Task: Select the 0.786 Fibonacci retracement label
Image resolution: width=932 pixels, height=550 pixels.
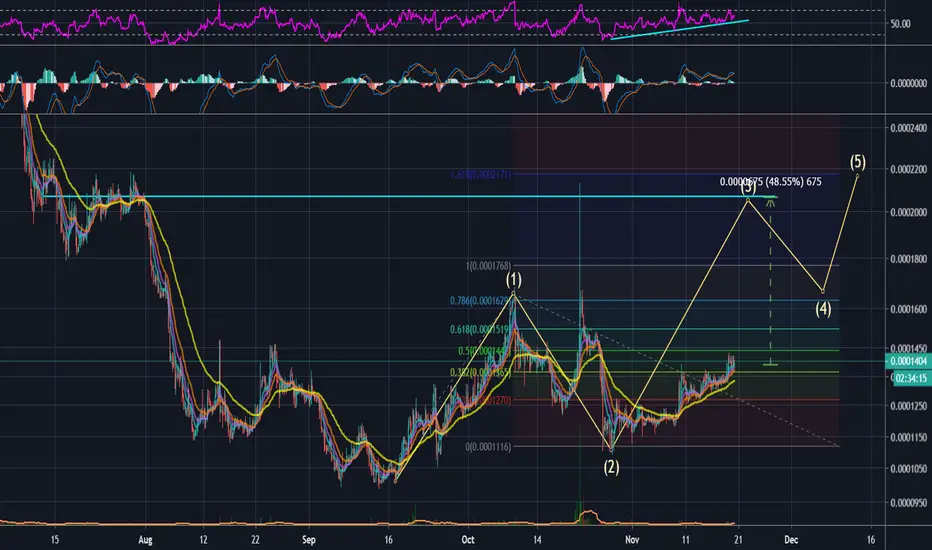Action: 479,301
